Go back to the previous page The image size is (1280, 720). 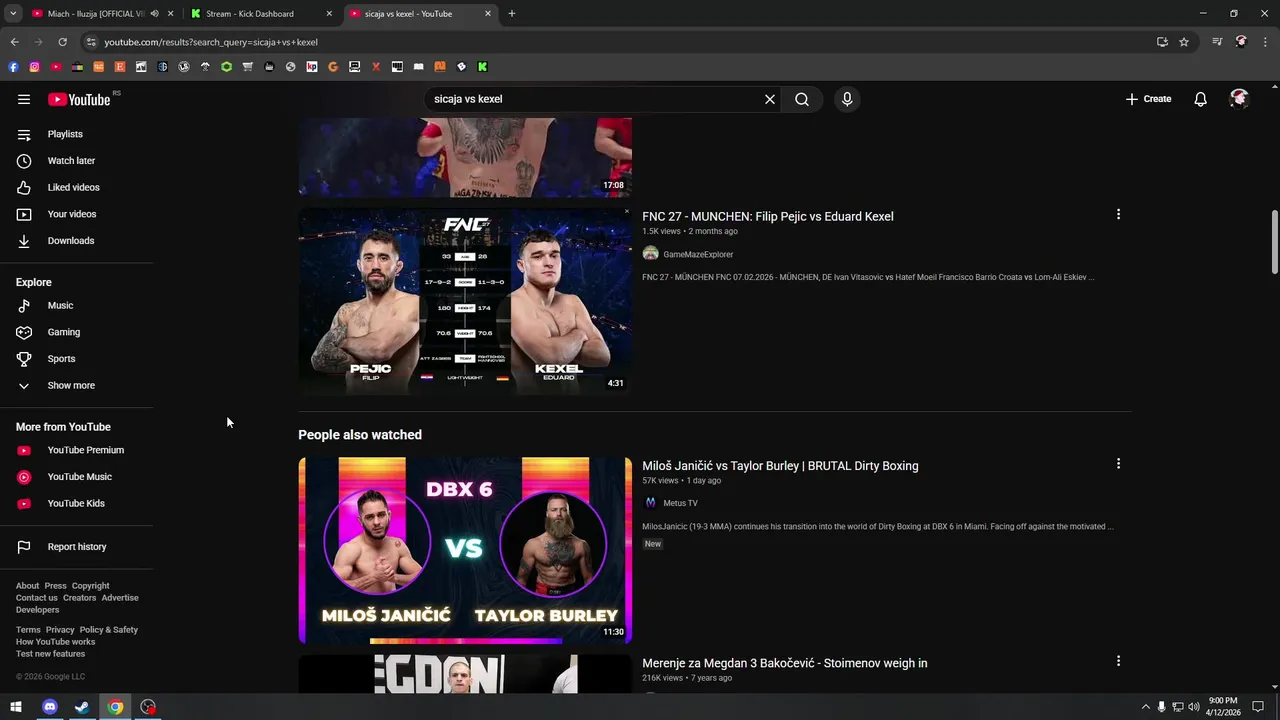pyautogui.click(x=14, y=42)
